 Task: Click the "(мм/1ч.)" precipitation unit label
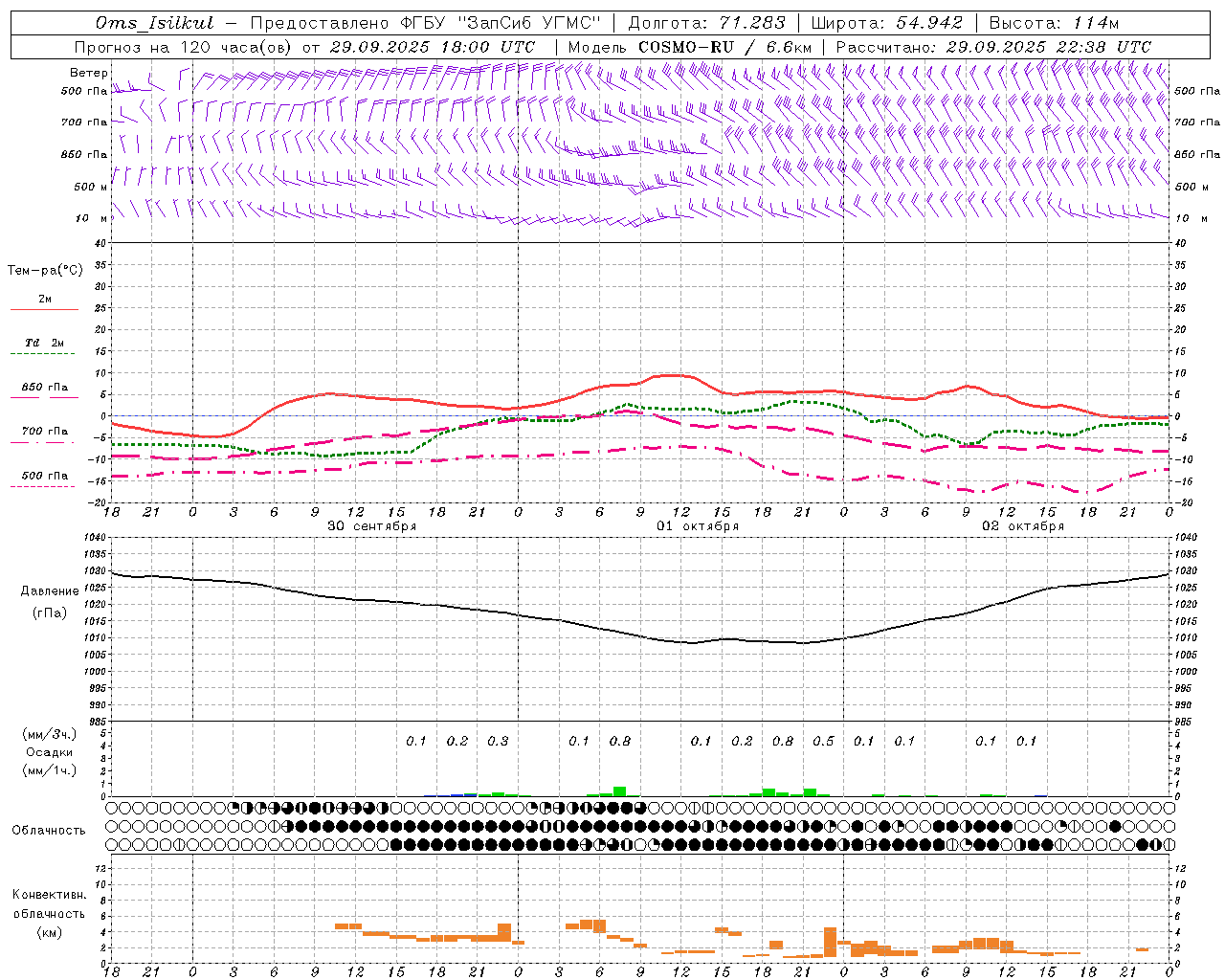pos(50,770)
